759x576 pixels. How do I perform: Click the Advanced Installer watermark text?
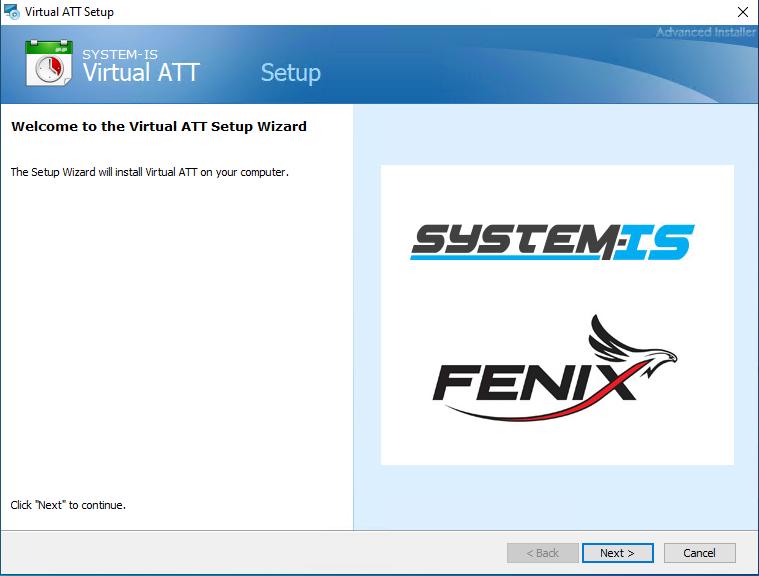click(705, 32)
